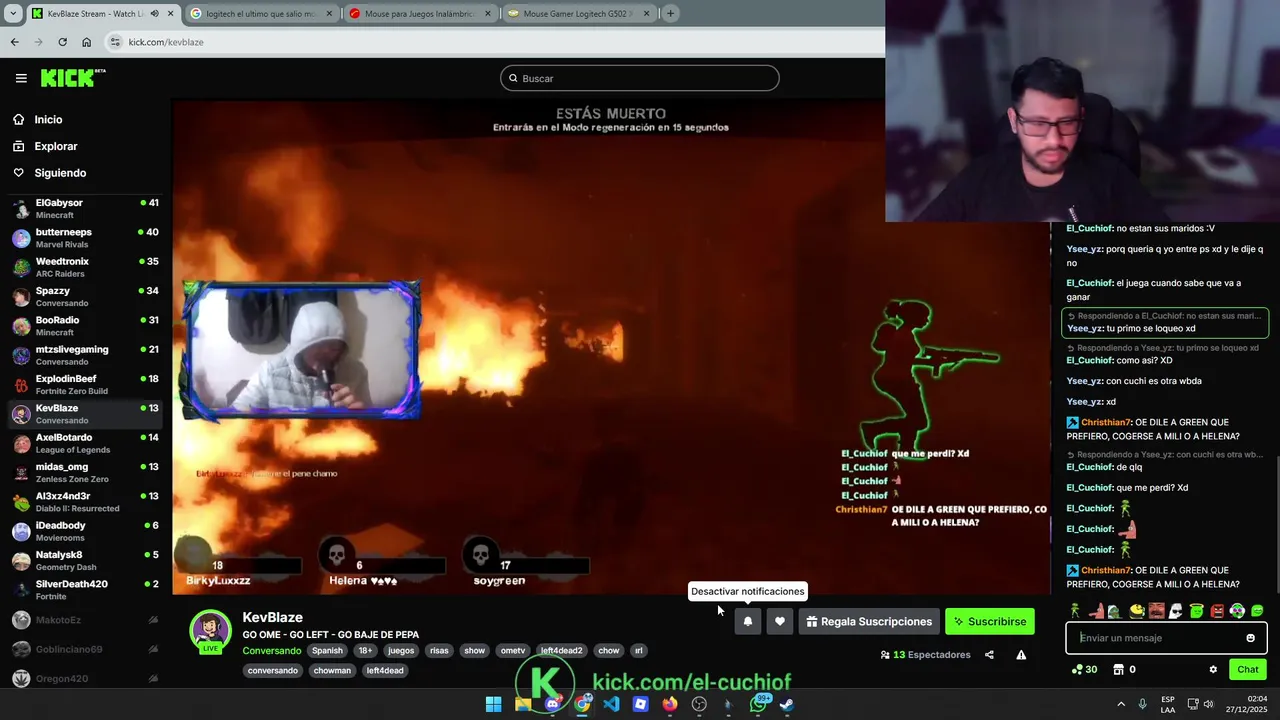Switch to logitech Google search tab
The image size is (1280, 720).
point(260,13)
